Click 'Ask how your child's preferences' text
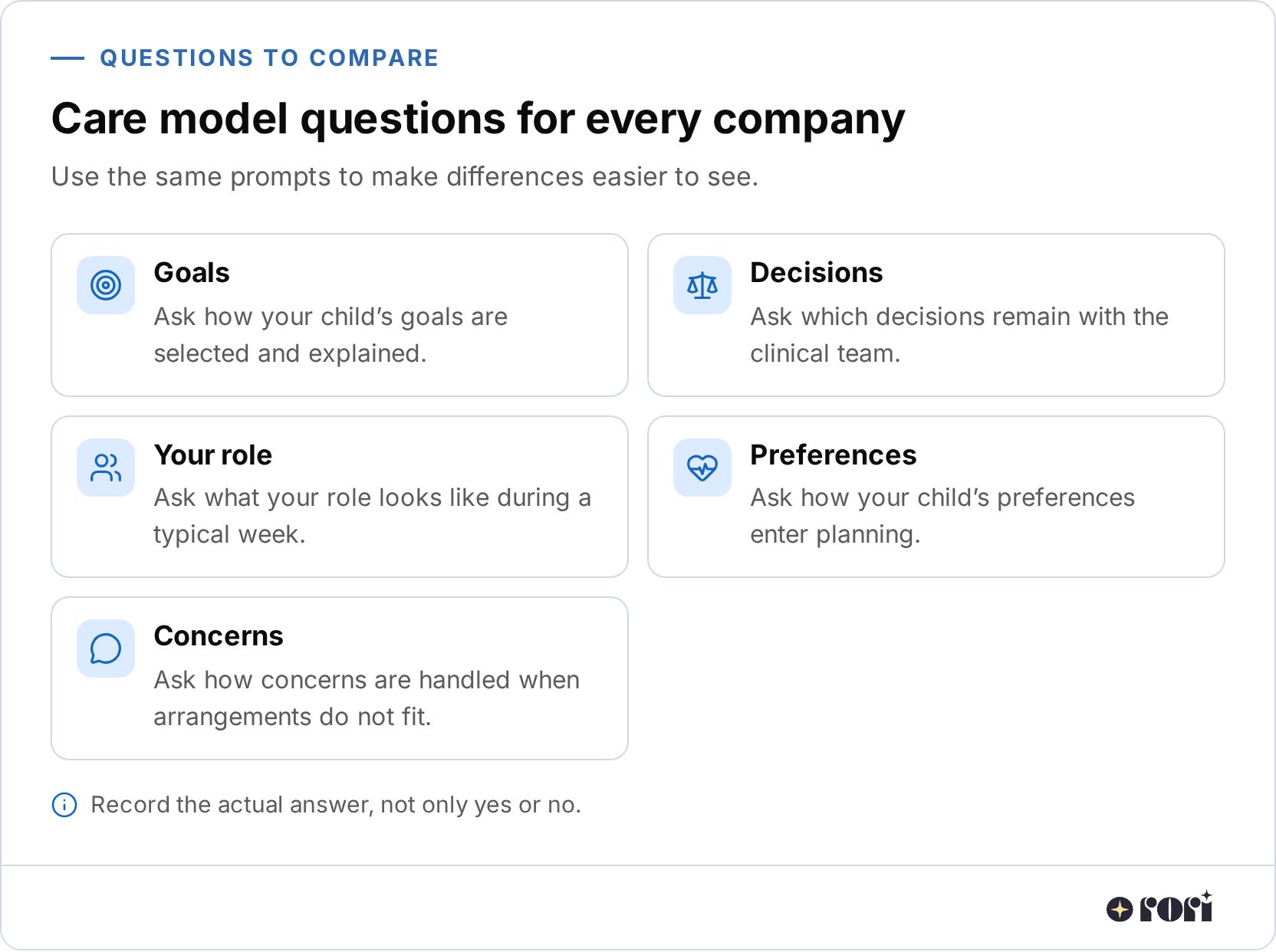This screenshot has height=952, width=1276. pos(942,516)
